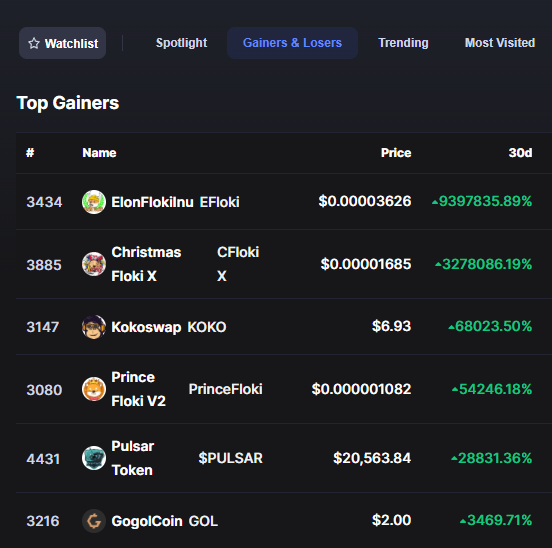This screenshot has height=548, width=552.
Task: Click the KOKO ticker symbol
Action: pos(207,327)
